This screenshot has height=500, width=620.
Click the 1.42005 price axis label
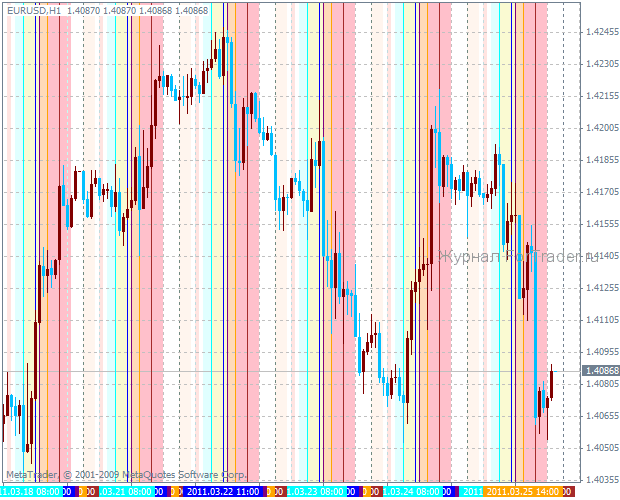tap(602, 128)
